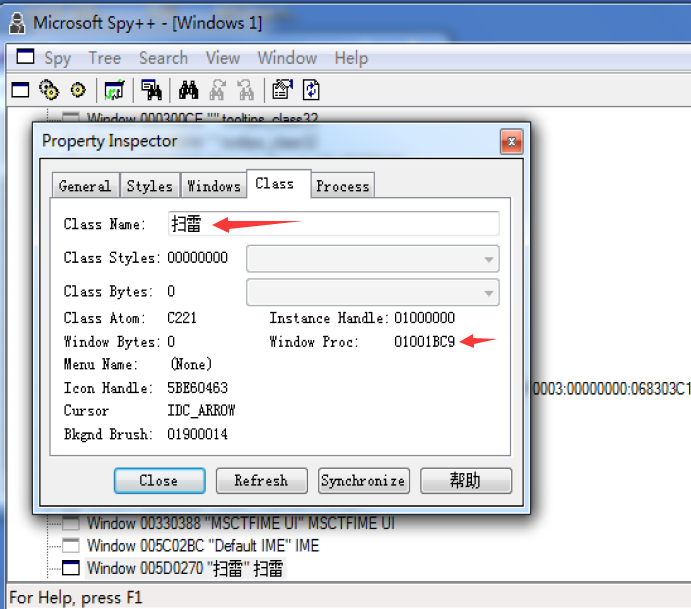Click the Find Window toolbar icon
The width and height of the screenshot is (691, 609).
(151, 90)
